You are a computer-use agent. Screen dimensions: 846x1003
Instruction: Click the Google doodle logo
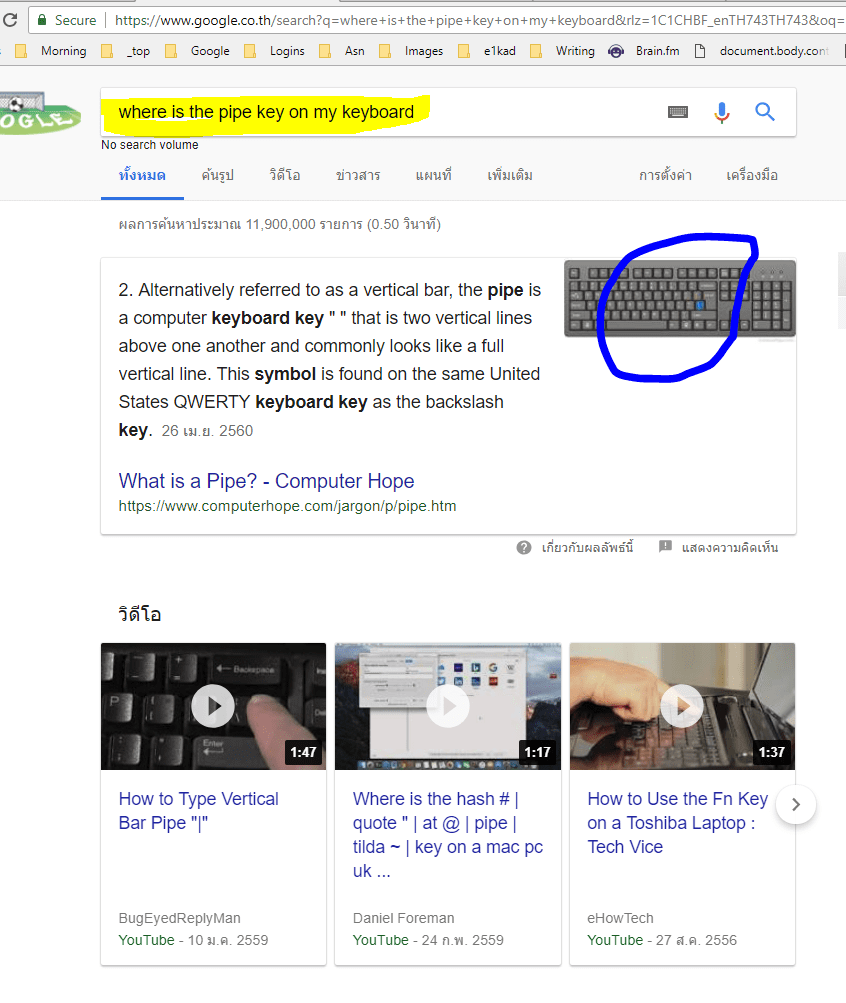40,113
